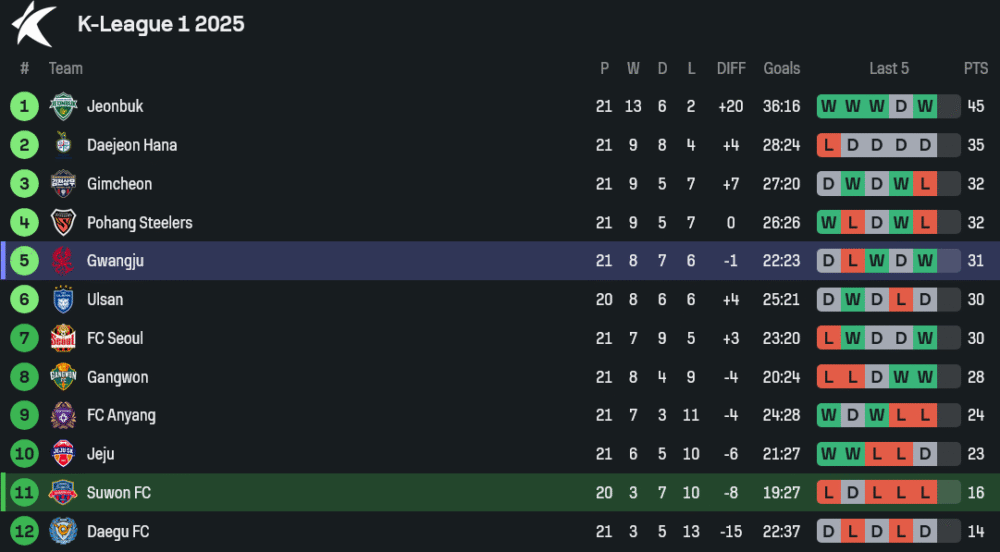Click the K-League 1 2025 title
The height and width of the screenshot is (552, 1000).
click(161, 24)
